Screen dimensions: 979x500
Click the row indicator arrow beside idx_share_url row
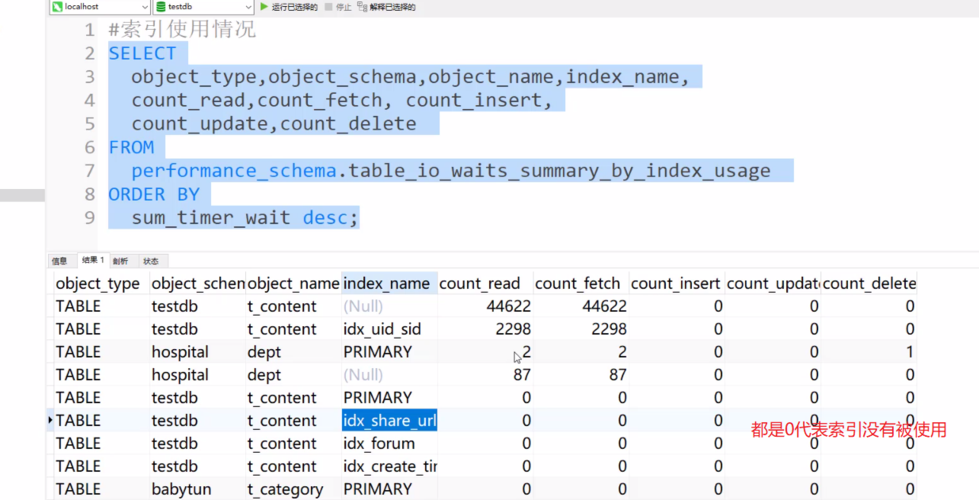pyautogui.click(x=50, y=420)
